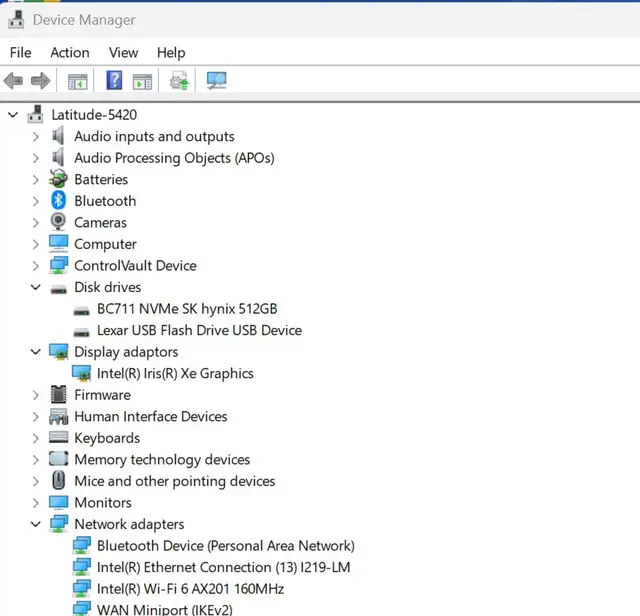Select BC711 NVMe SK hynix 512GB drive

(187, 309)
